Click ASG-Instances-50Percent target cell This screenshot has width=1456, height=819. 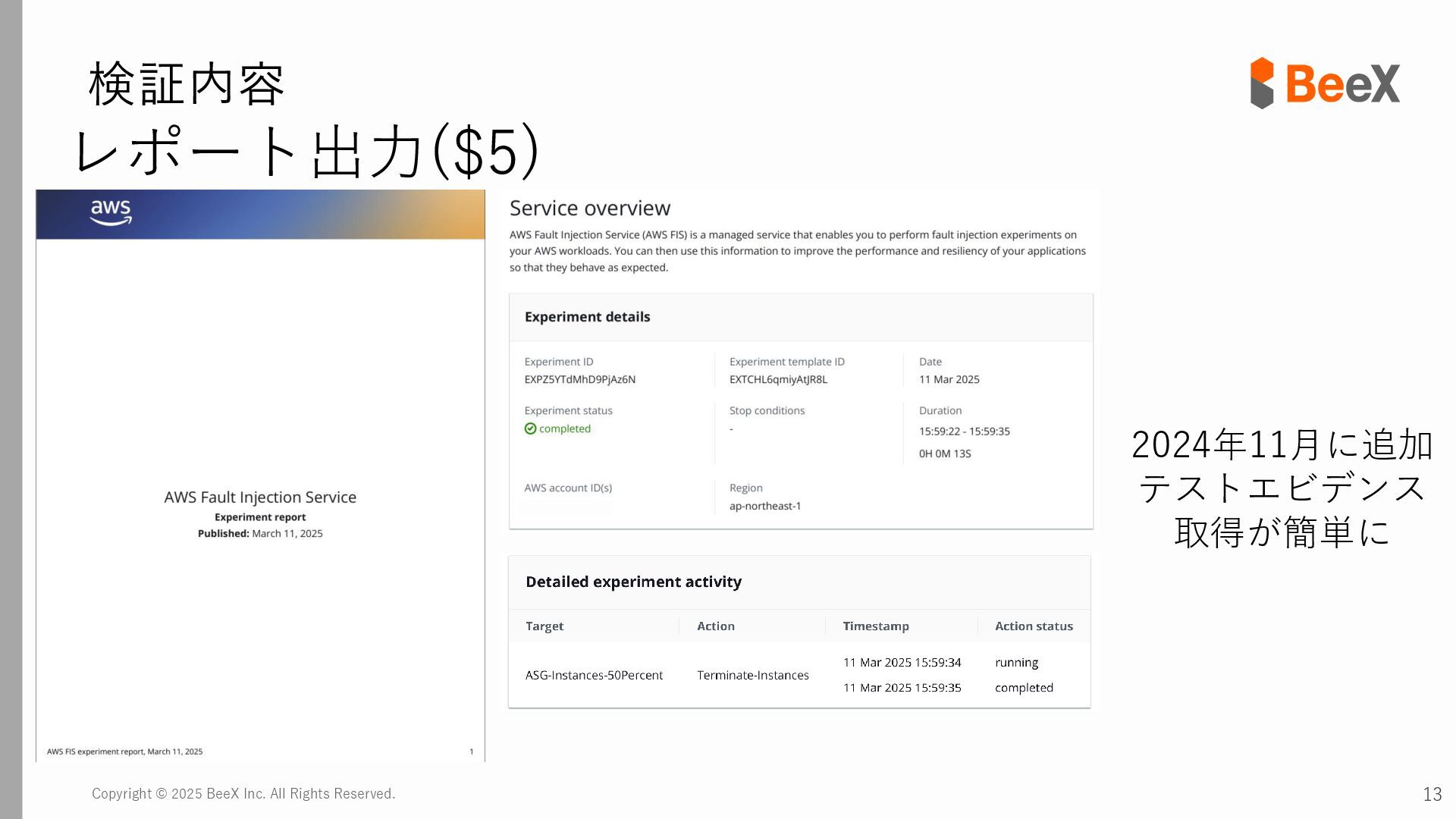594,675
